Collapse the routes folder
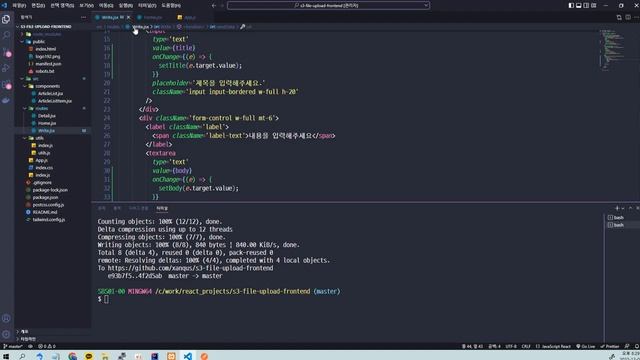Image resolution: width=640 pixels, height=360 pixels. pyautogui.click(x=42, y=108)
